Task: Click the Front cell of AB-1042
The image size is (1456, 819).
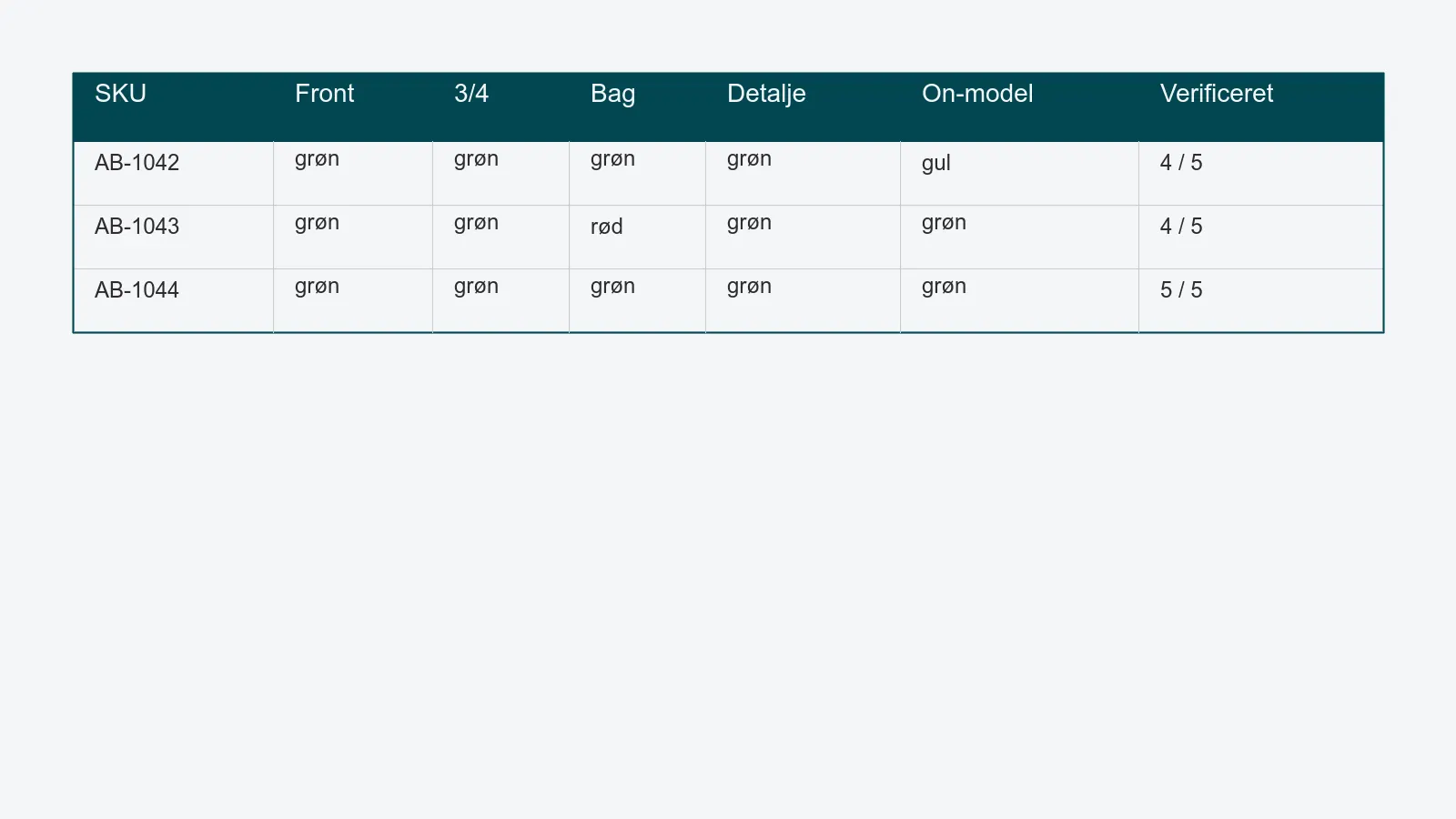Action: (353, 173)
